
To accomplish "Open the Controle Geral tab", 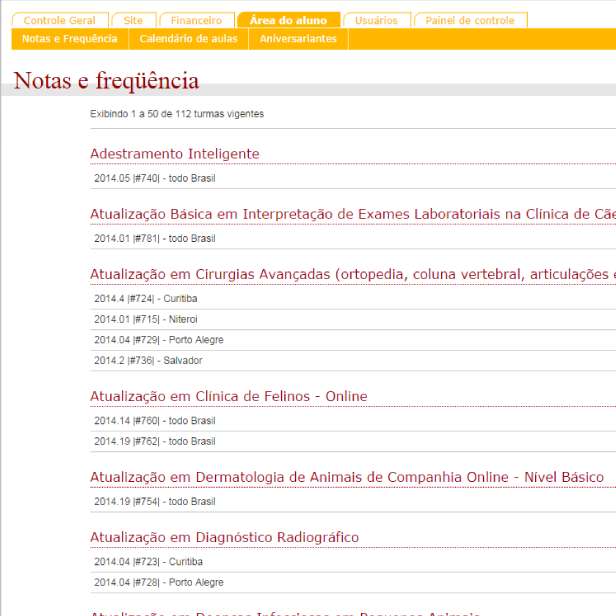I will 59,20.
